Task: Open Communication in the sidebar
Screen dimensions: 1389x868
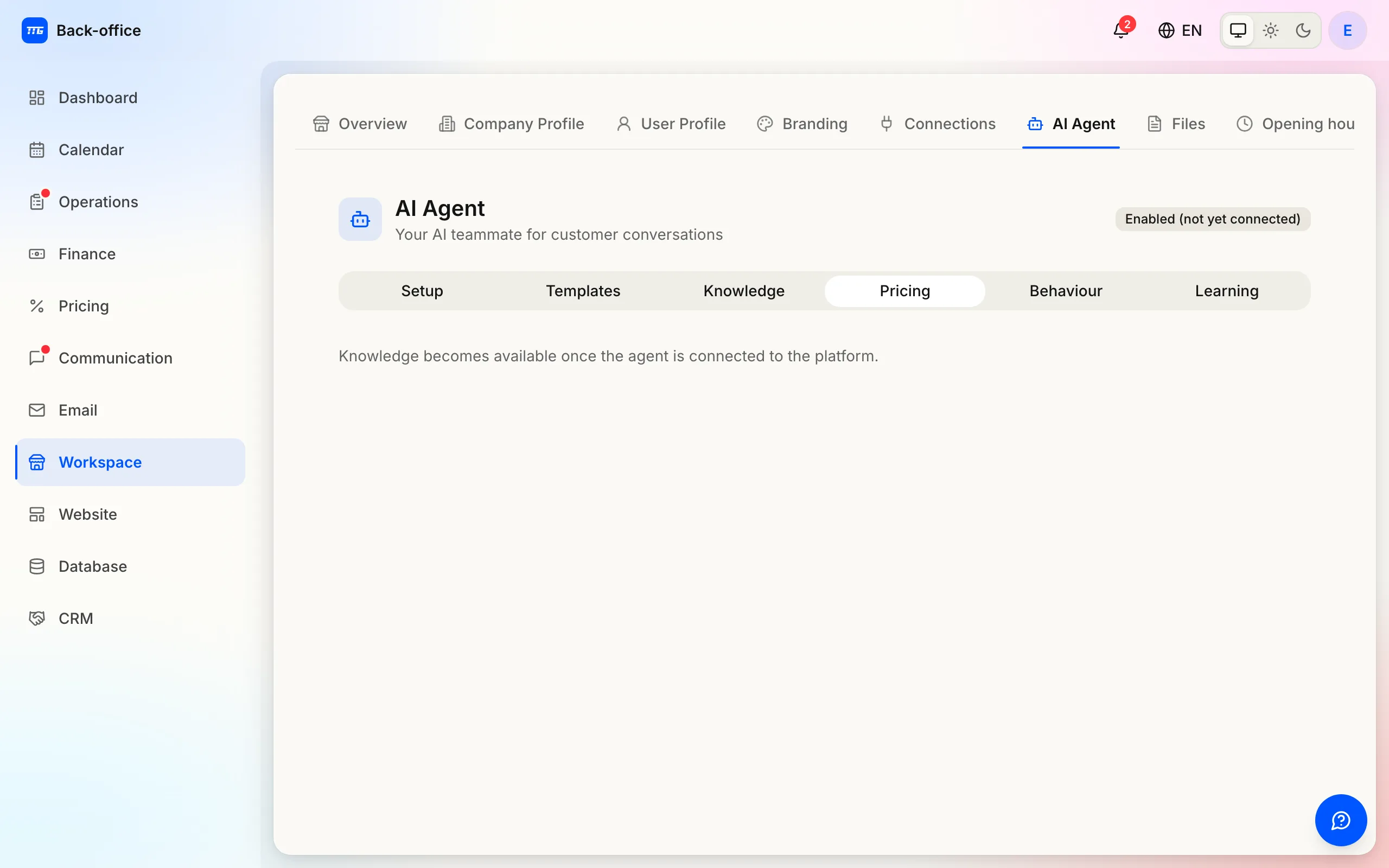Action: [131, 358]
